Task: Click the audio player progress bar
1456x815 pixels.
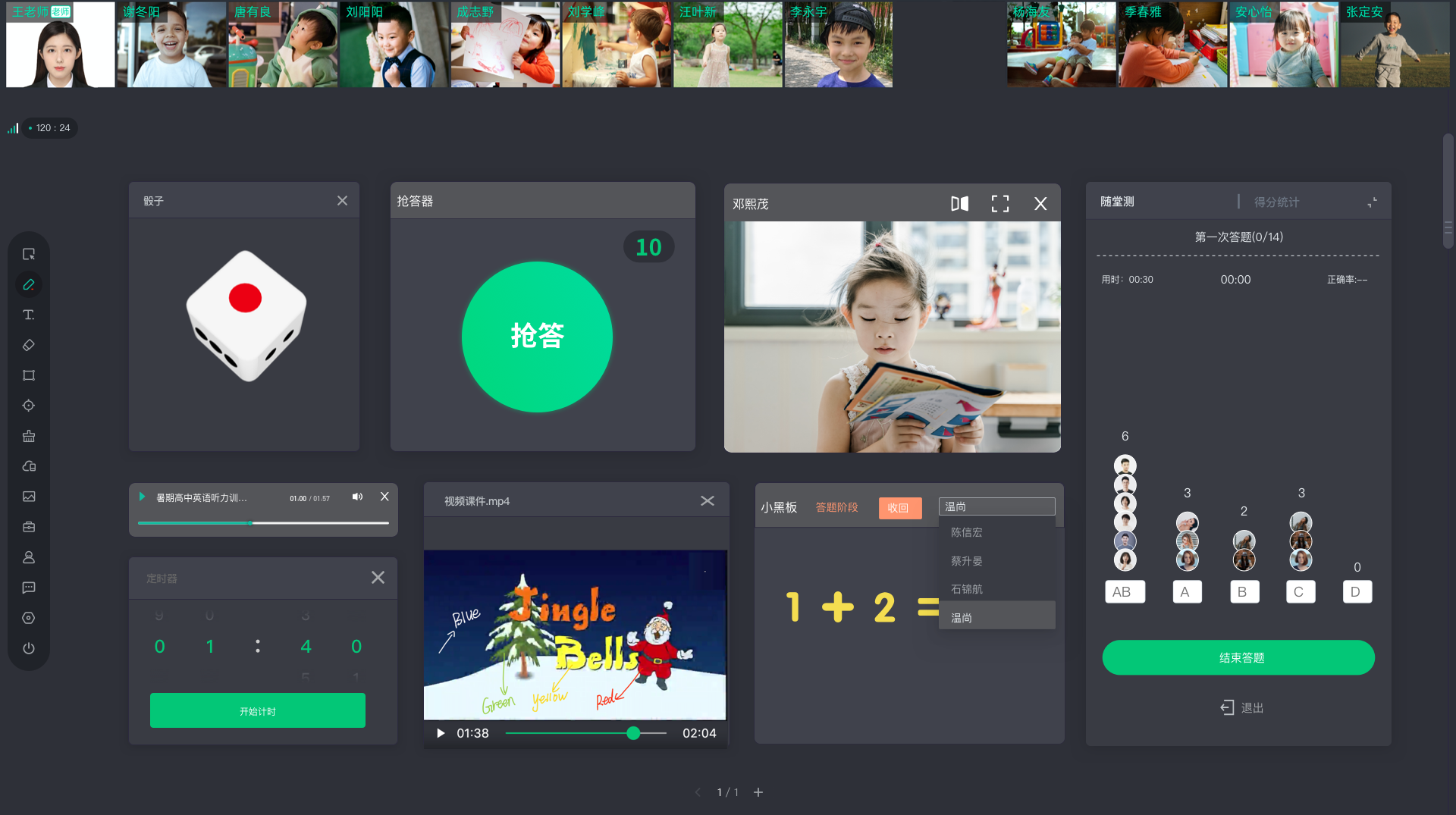Action: (x=263, y=523)
